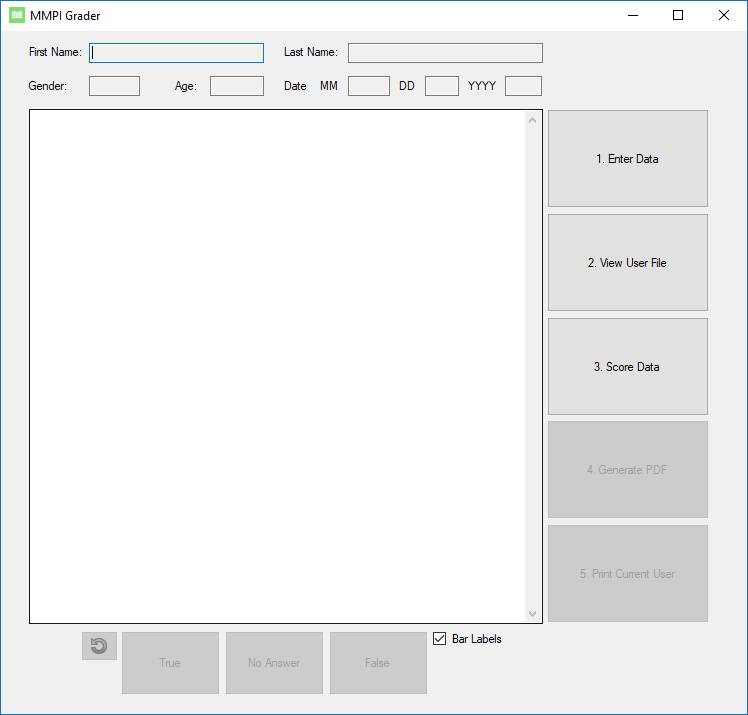Viewport: 748px width, 715px height.
Task: Toggle the Bar Labels checkbox
Action: pyautogui.click(x=439, y=638)
